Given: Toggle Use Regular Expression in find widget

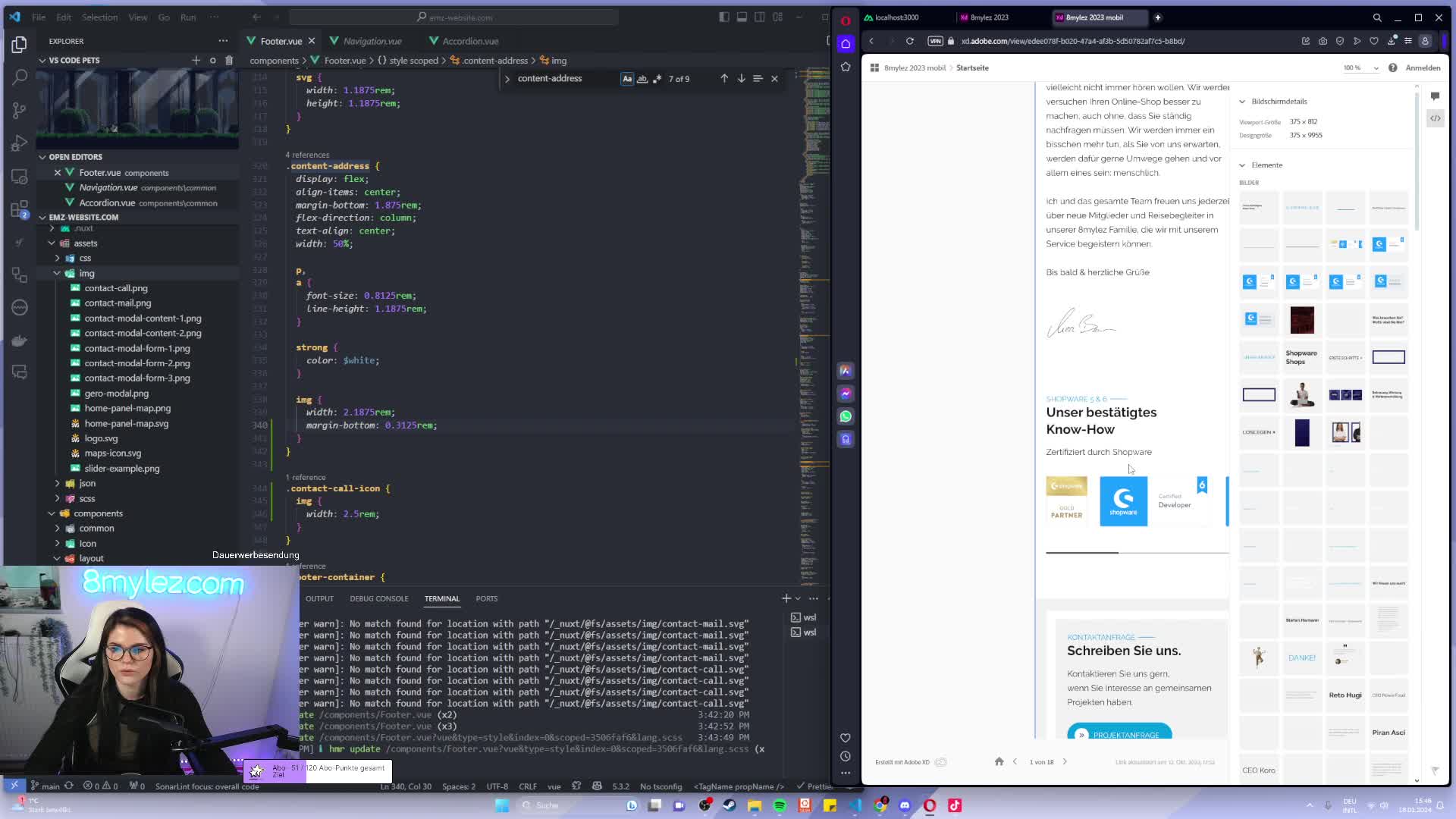Looking at the screenshot, I should pos(657,79).
